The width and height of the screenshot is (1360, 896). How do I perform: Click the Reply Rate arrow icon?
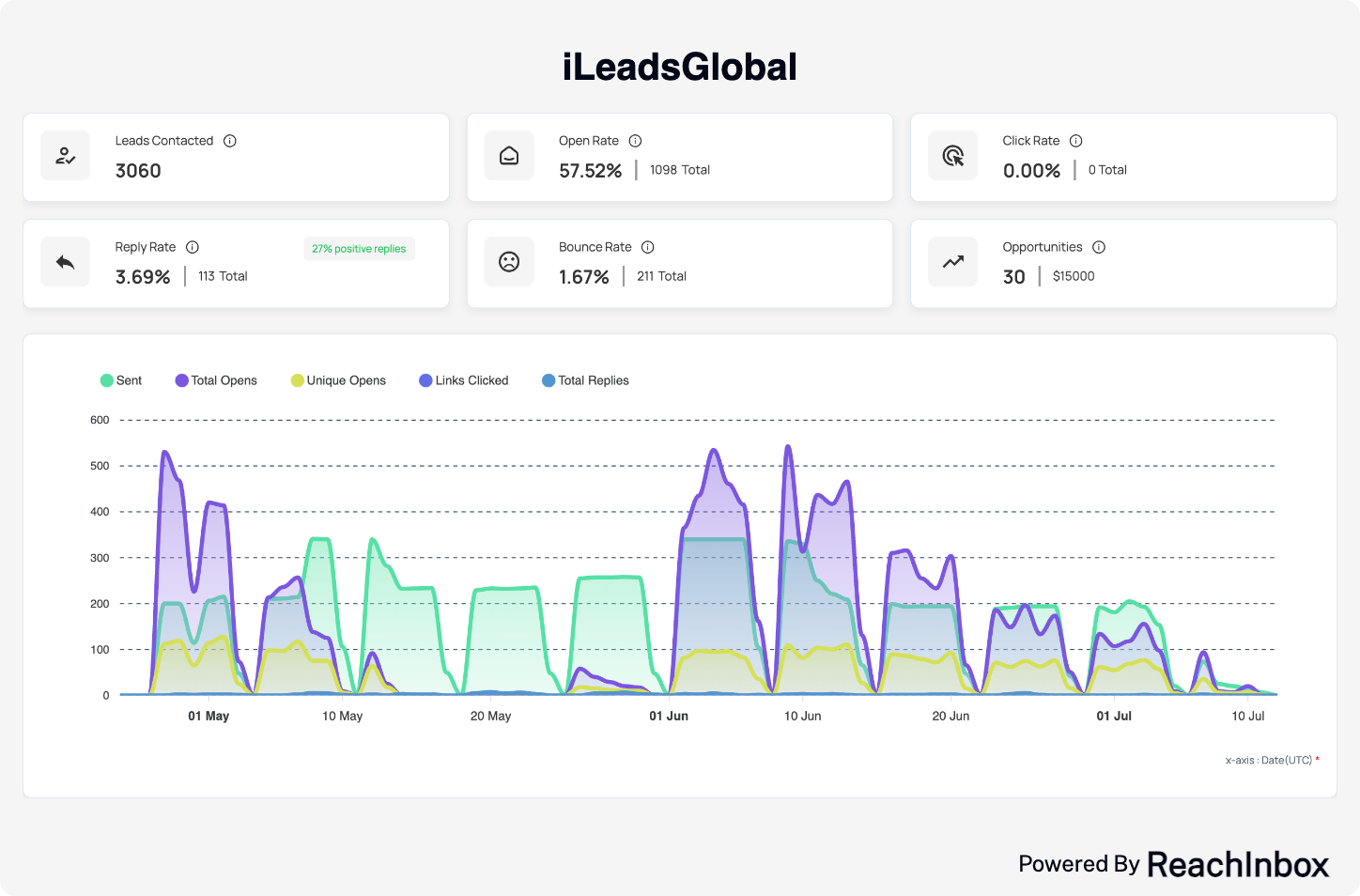[65, 262]
